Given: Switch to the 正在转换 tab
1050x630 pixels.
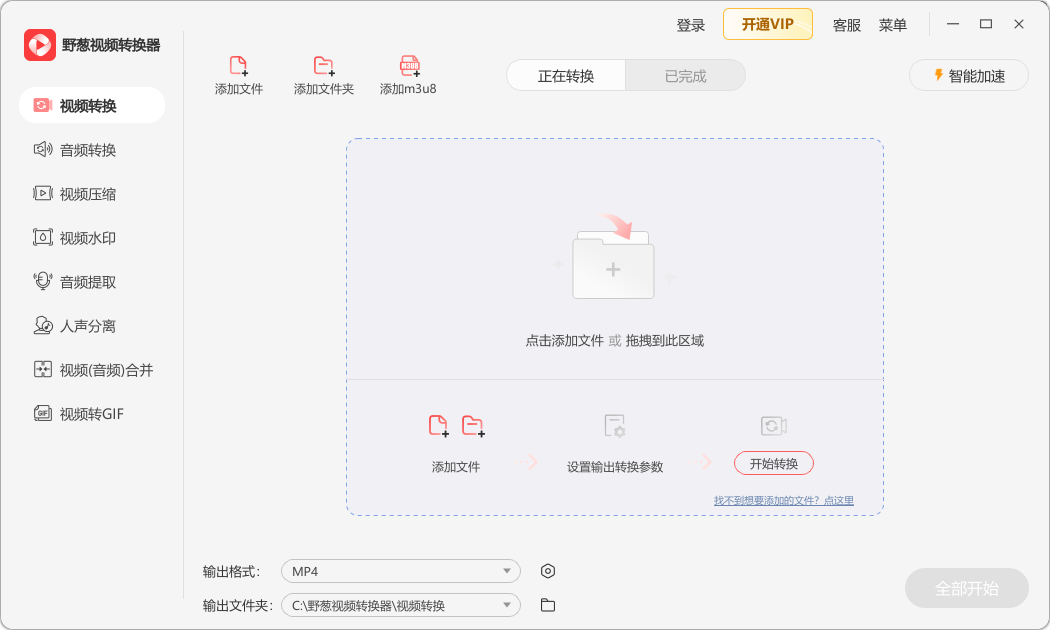Looking at the screenshot, I should [566, 75].
